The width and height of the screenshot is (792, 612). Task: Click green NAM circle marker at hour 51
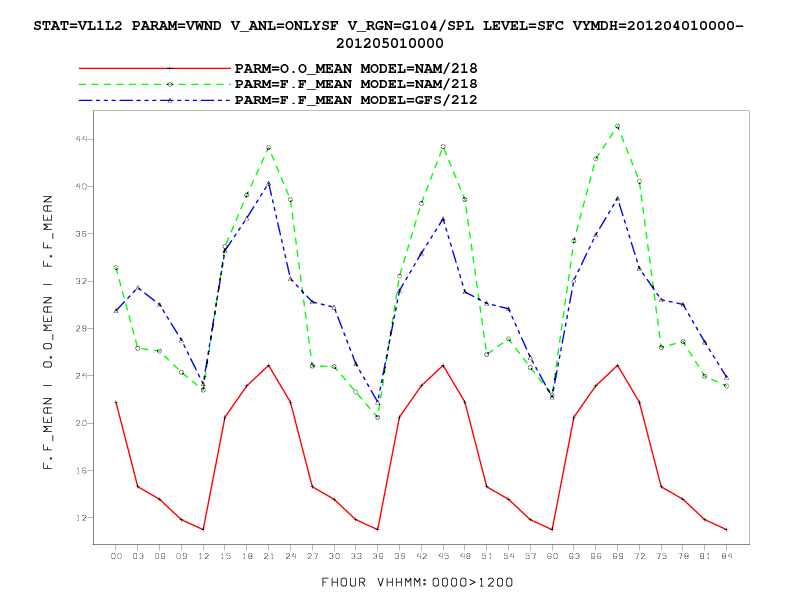coord(487,354)
